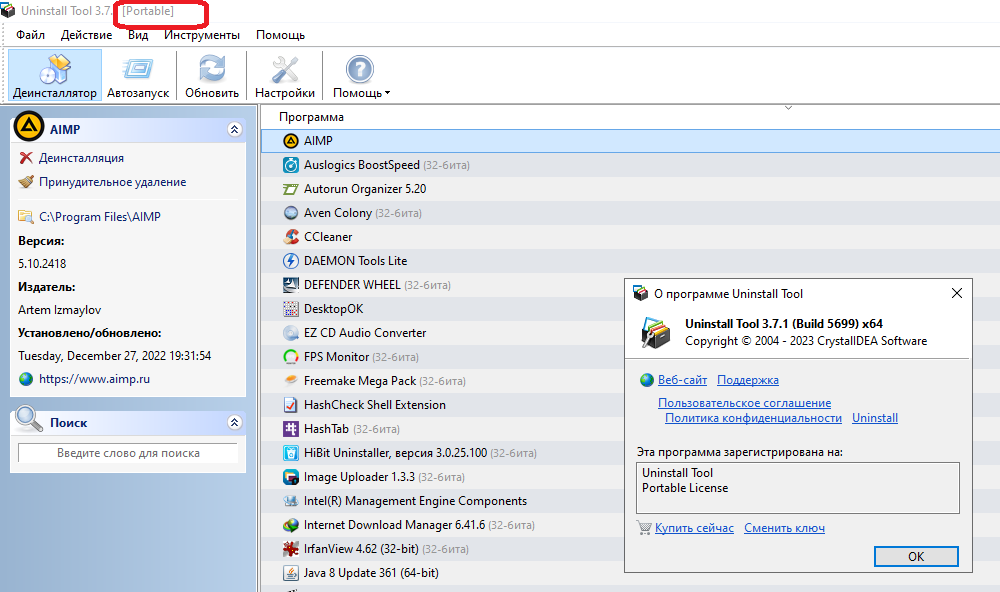Select the Intel(R) Management Engine Components icon
Viewport: 1000px width, 592px height.
[291, 501]
